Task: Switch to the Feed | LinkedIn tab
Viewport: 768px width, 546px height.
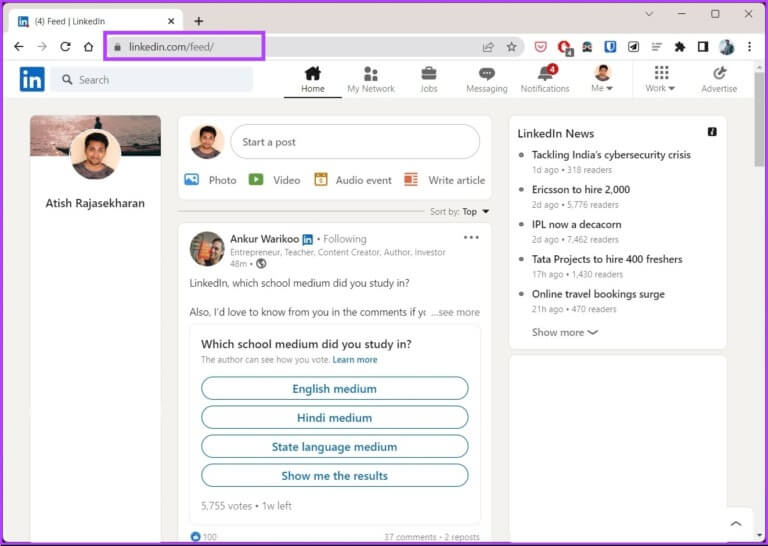Action: [96, 21]
